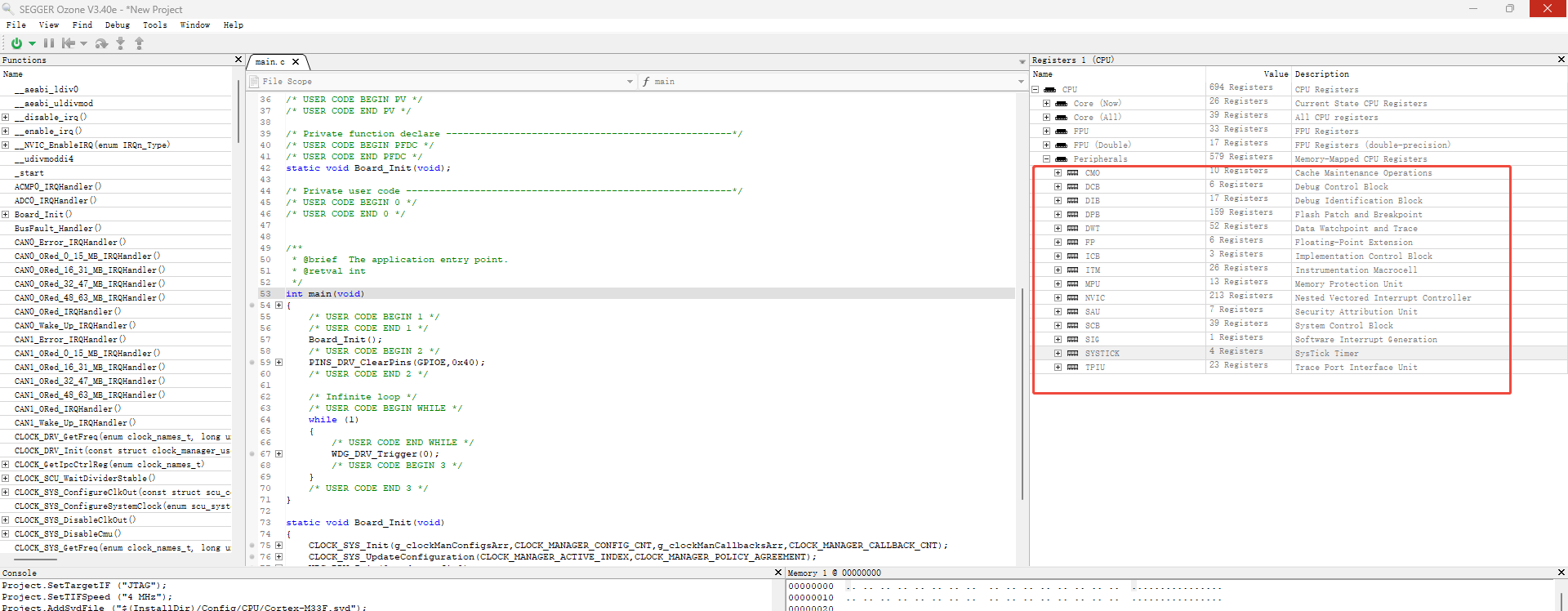Click the Step Over toolbar icon

101,43
